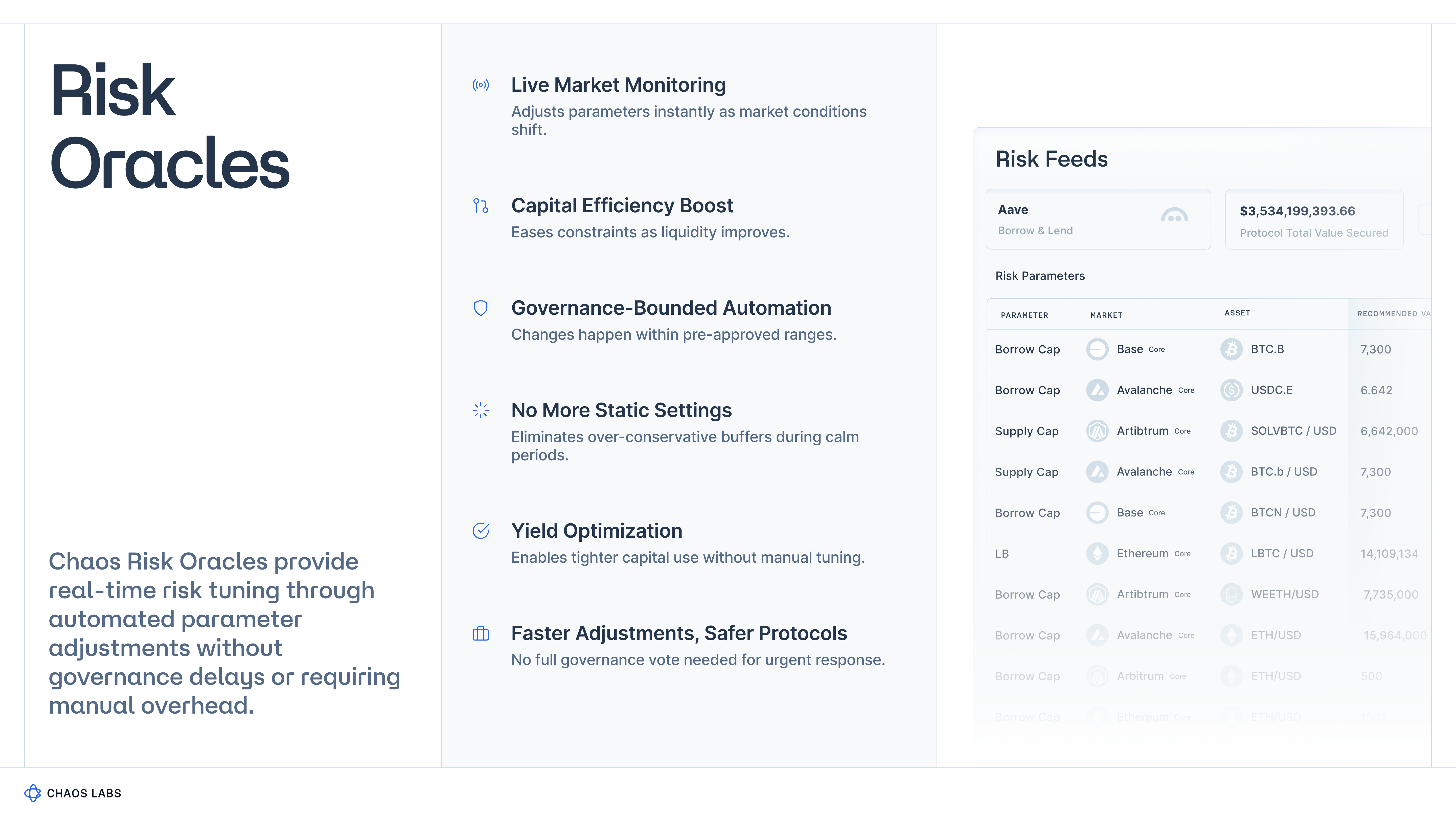Sort by the ASSET column header

click(x=1237, y=313)
